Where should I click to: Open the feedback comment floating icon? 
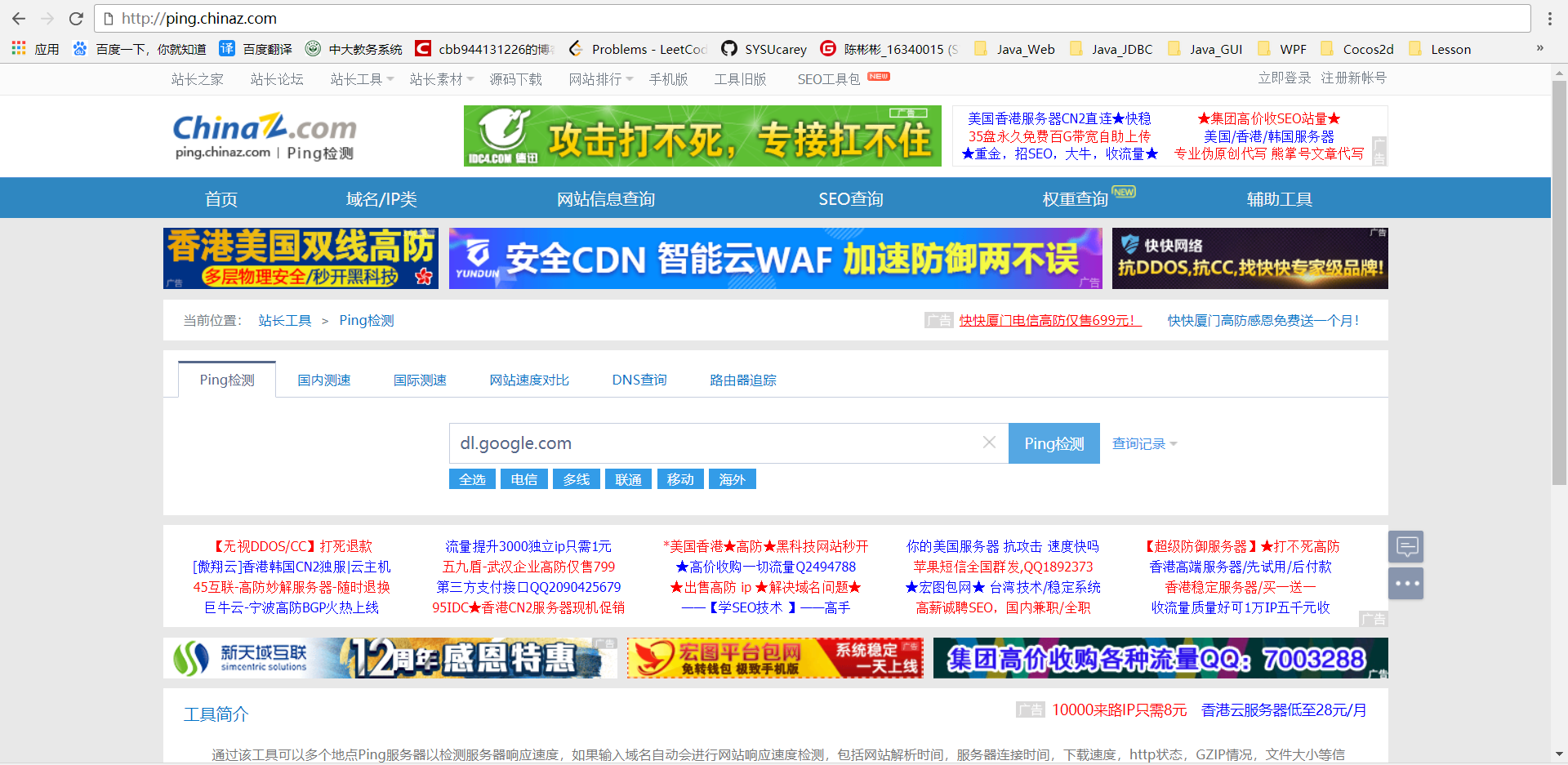coord(1406,546)
